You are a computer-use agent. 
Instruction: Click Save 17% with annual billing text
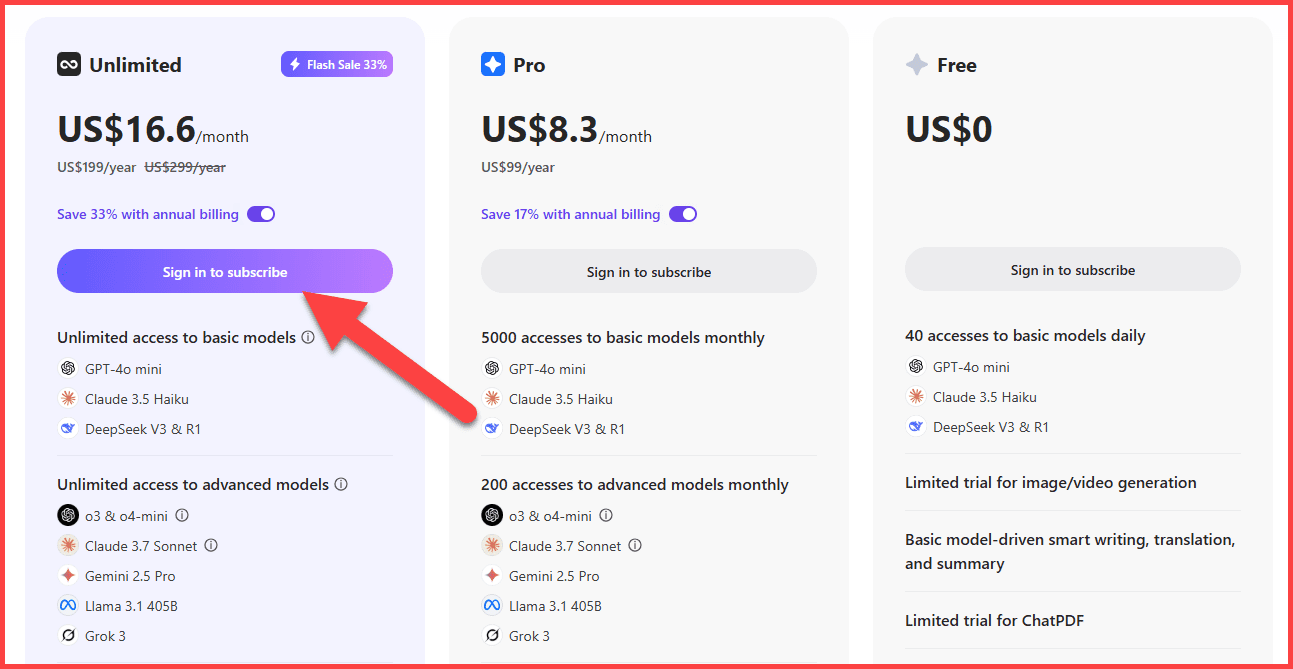[570, 214]
